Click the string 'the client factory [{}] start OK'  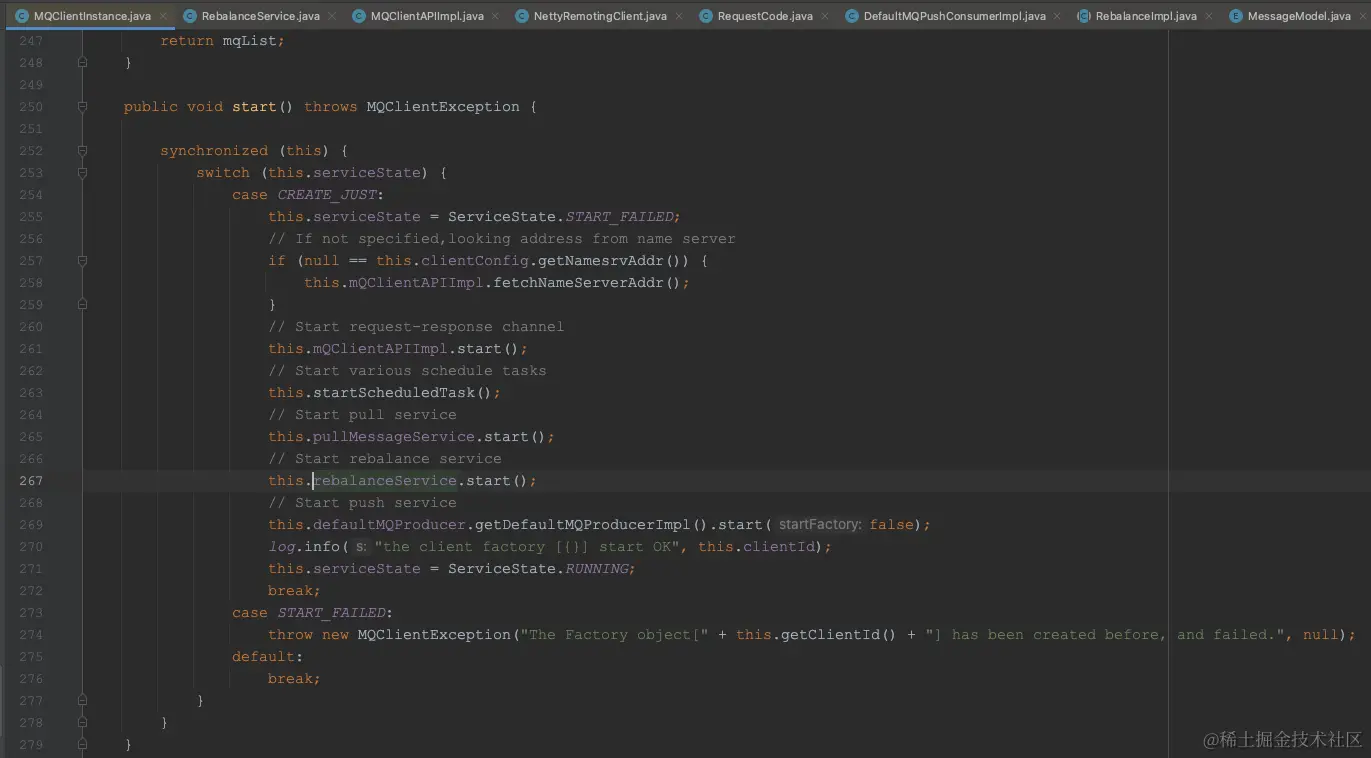coord(528,547)
